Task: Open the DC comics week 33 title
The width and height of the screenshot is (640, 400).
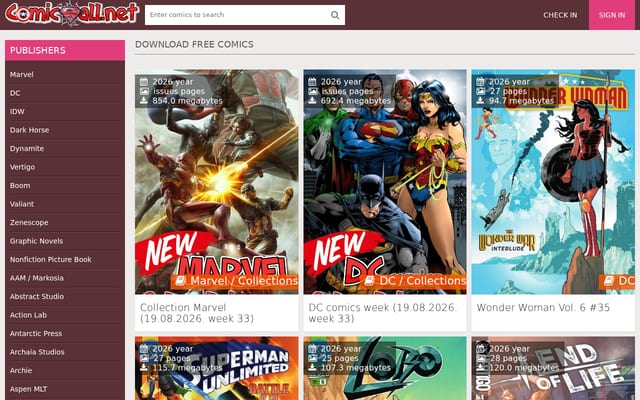Action: (382, 313)
